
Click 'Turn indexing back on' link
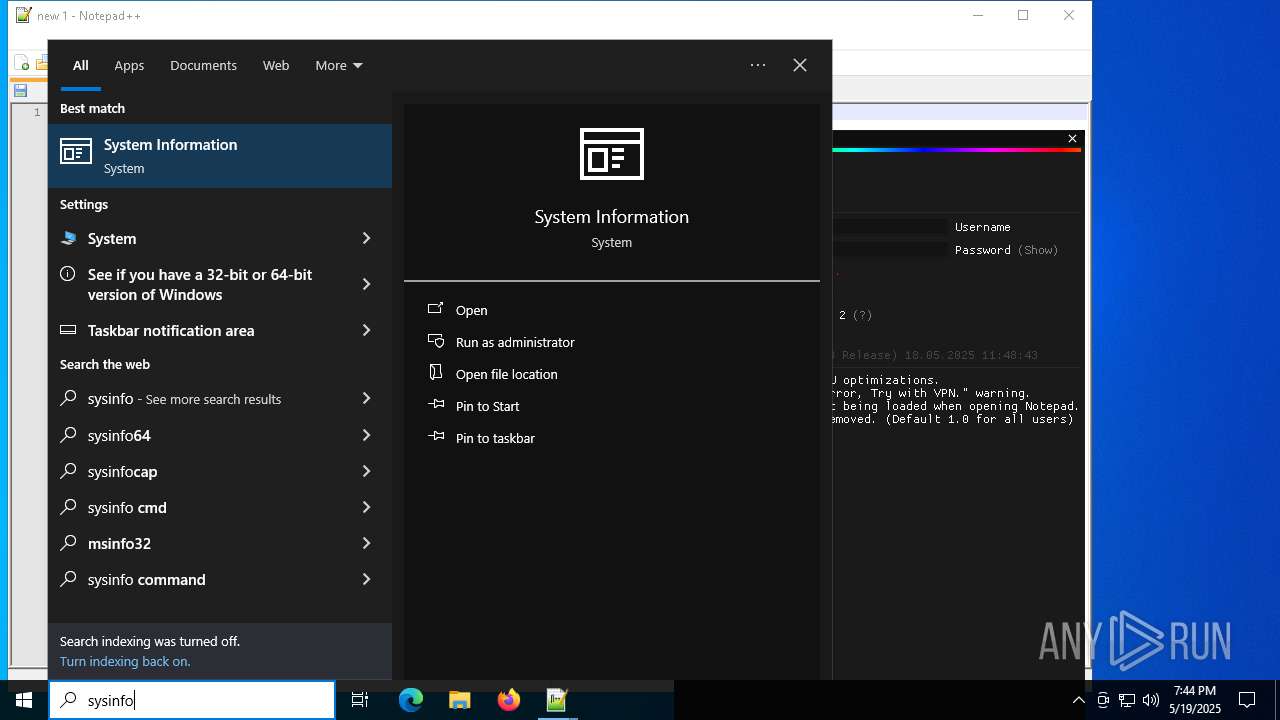[x=125, y=661]
